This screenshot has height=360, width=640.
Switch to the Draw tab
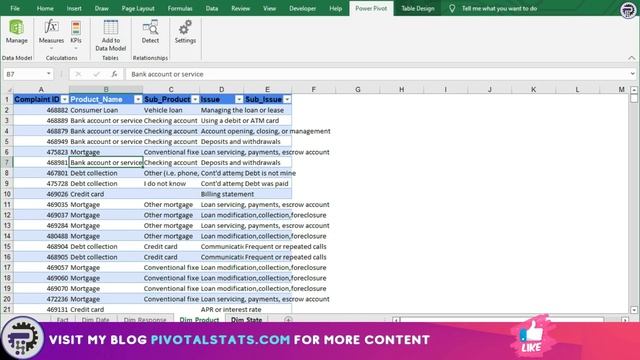coord(101,8)
